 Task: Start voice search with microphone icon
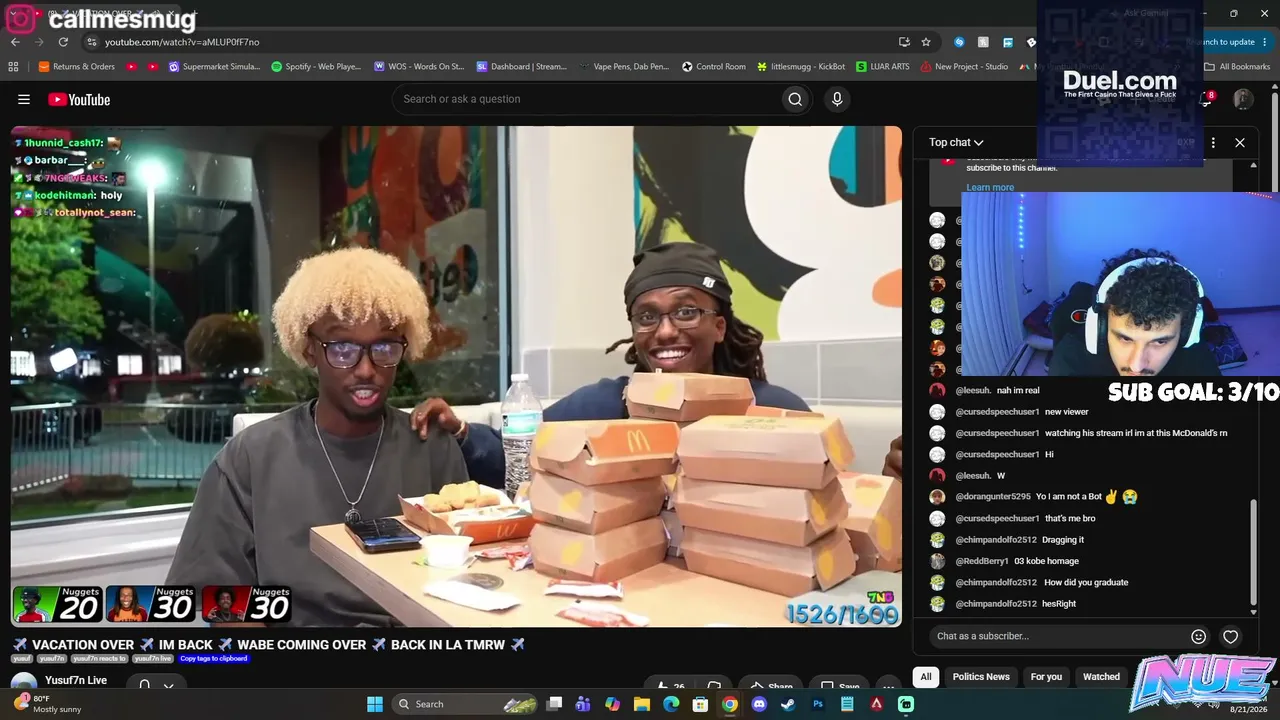(x=837, y=99)
